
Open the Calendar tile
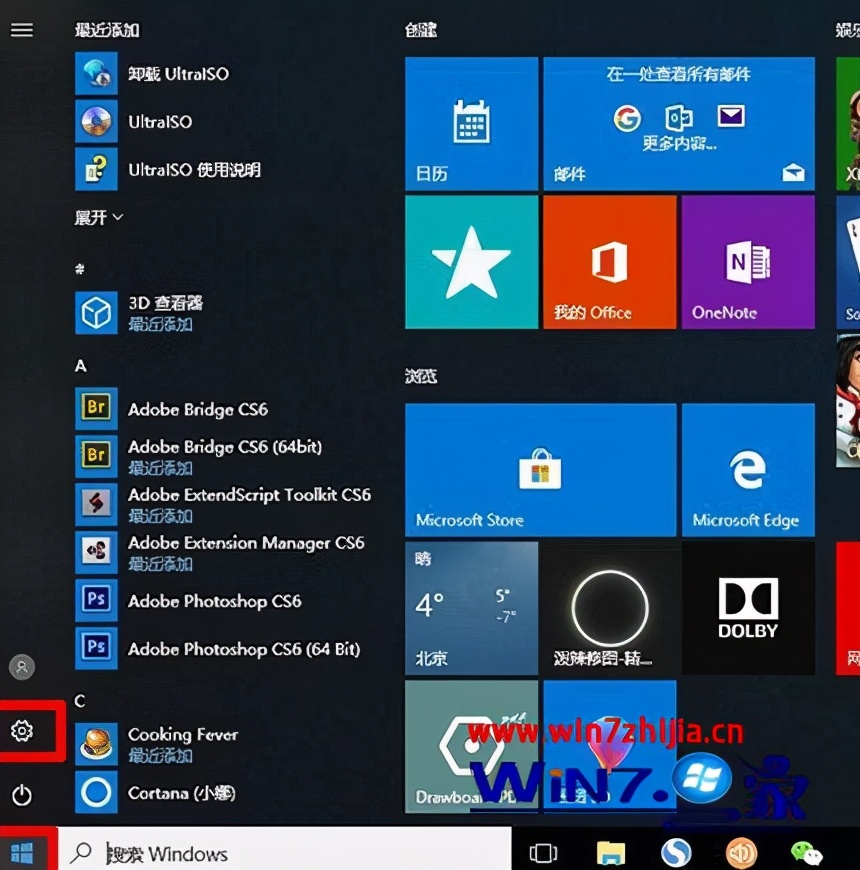tap(471, 123)
